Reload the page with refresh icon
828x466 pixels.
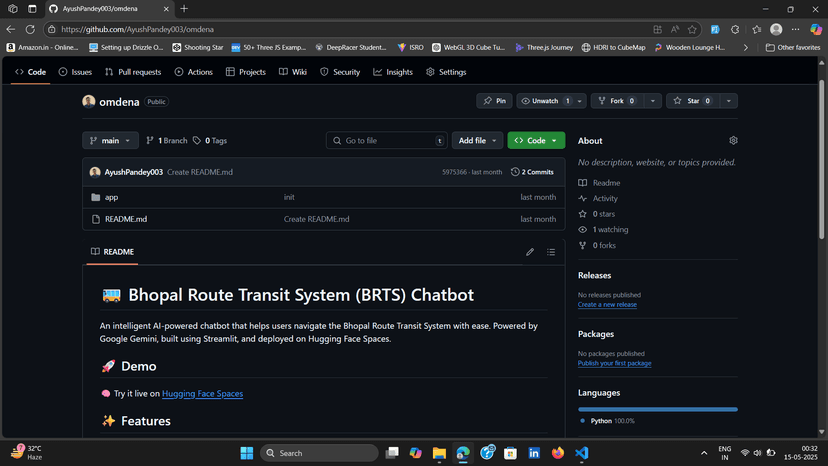30,30
